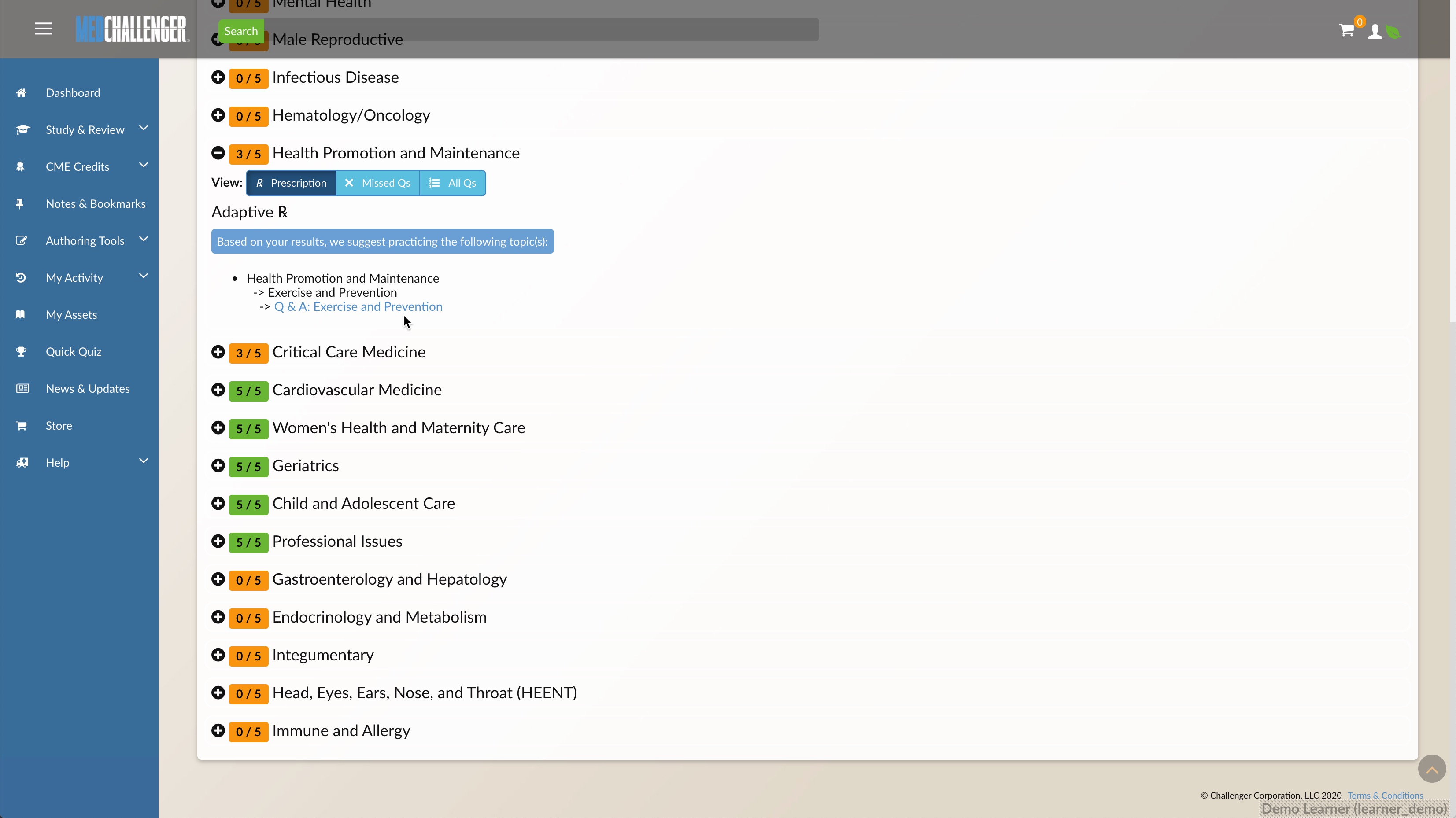Click the Notes & Bookmarks pin icon
Image resolution: width=1456 pixels, height=818 pixels.
(x=20, y=204)
